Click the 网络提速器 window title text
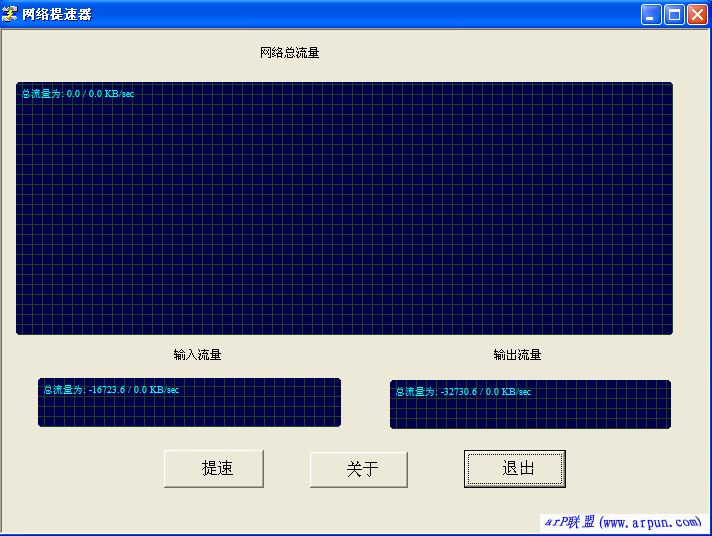The height and width of the screenshot is (536, 712). pos(57,14)
